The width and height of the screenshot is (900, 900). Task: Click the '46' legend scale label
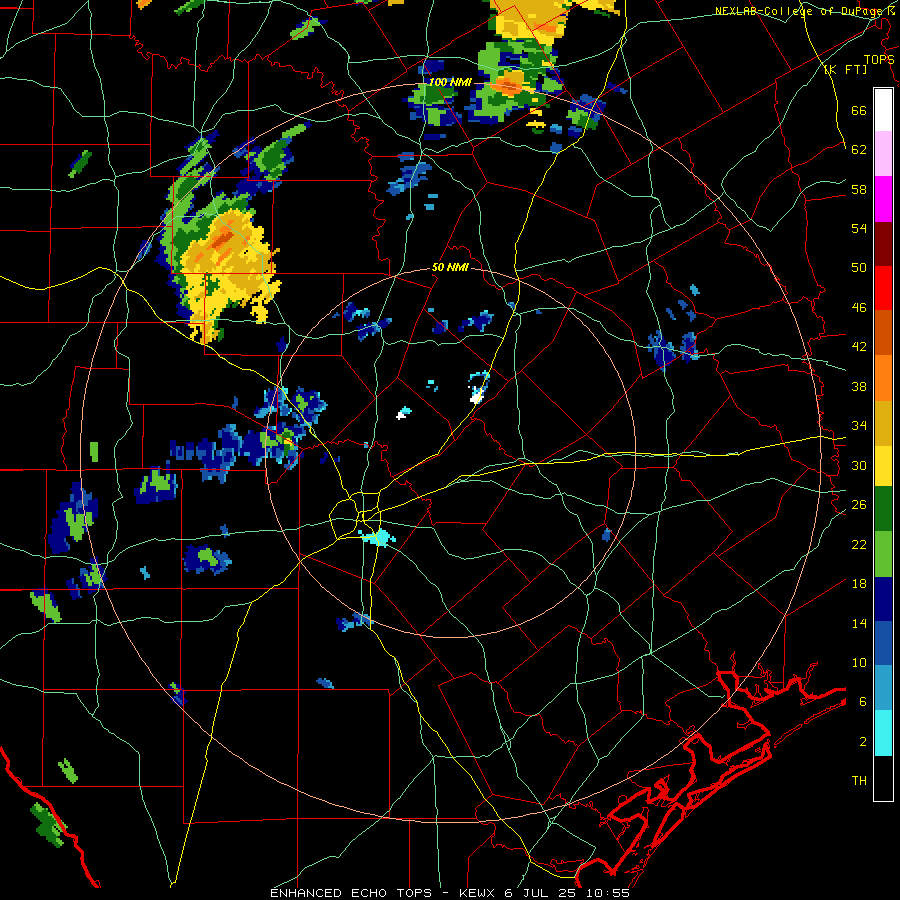pyautogui.click(x=859, y=308)
